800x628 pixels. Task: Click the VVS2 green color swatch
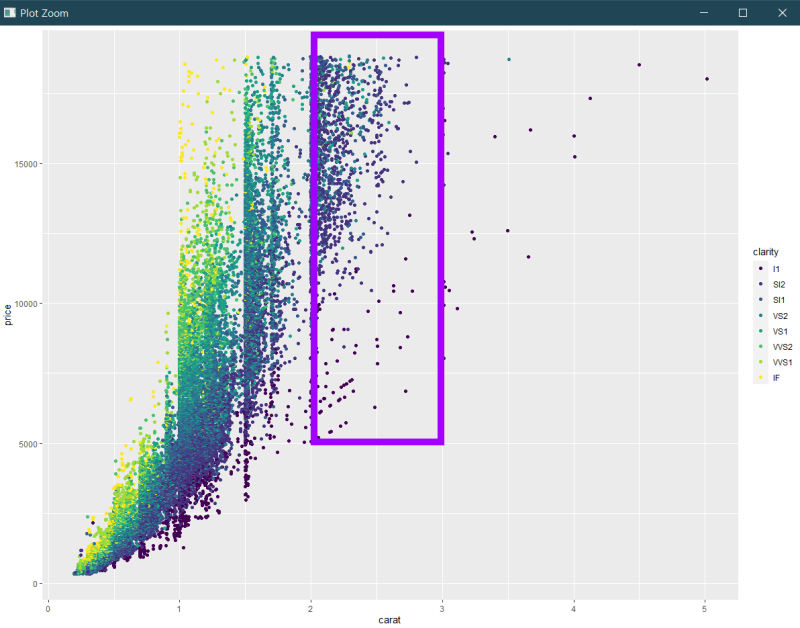tap(760, 347)
